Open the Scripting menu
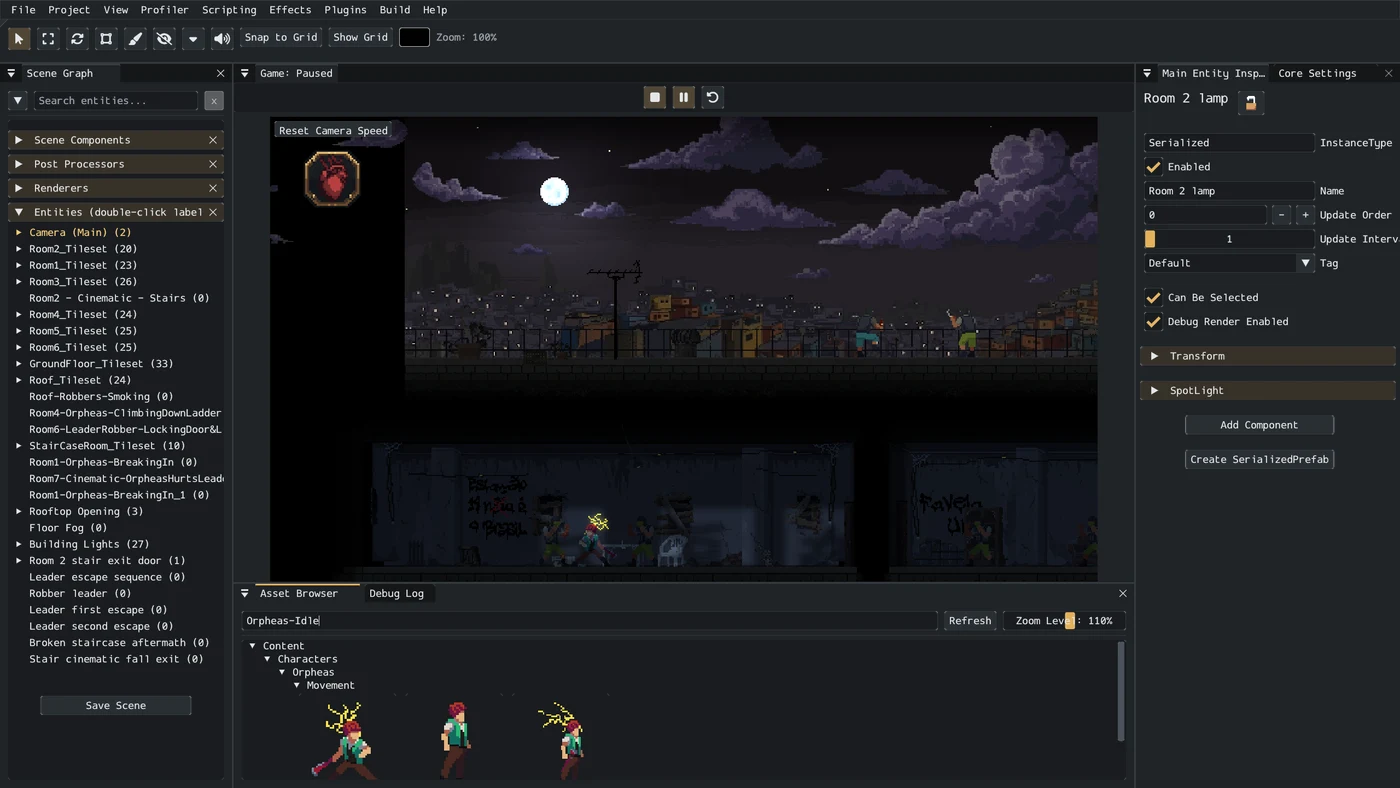This screenshot has height=788, width=1400. pyautogui.click(x=229, y=10)
